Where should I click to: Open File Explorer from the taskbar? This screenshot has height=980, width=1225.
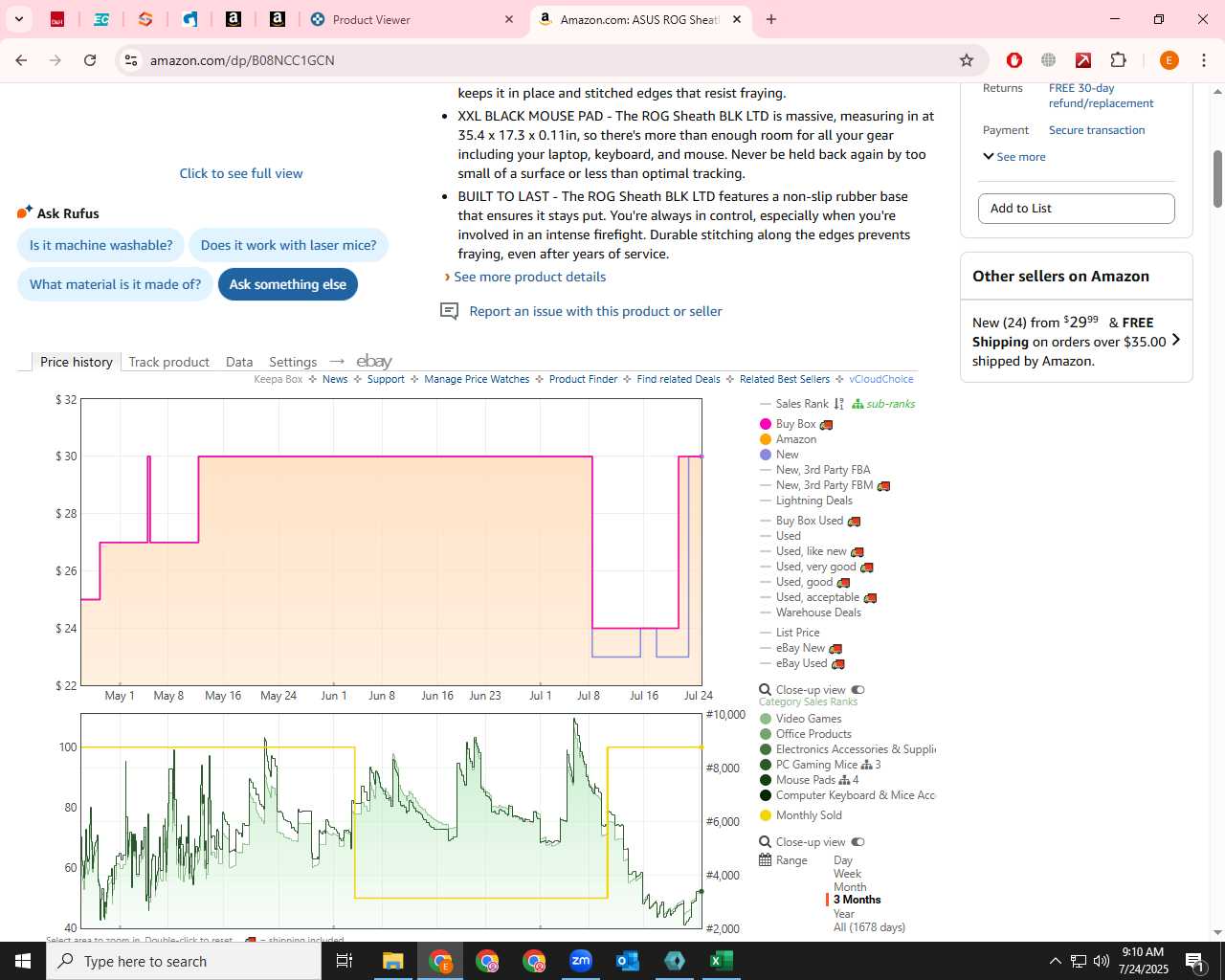tap(393, 961)
